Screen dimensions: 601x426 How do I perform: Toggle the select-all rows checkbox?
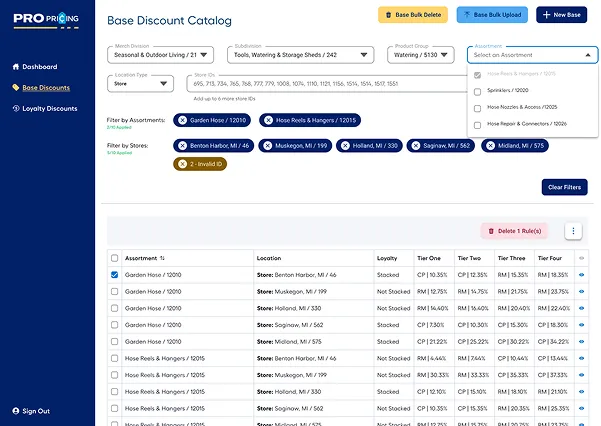[x=115, y=258]
